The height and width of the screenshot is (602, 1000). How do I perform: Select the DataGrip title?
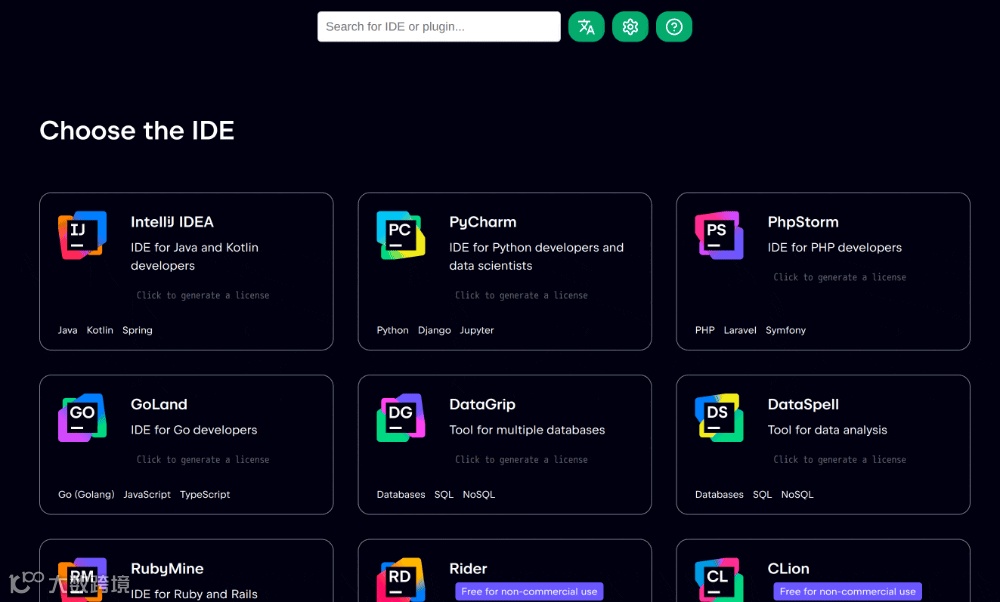482,404
